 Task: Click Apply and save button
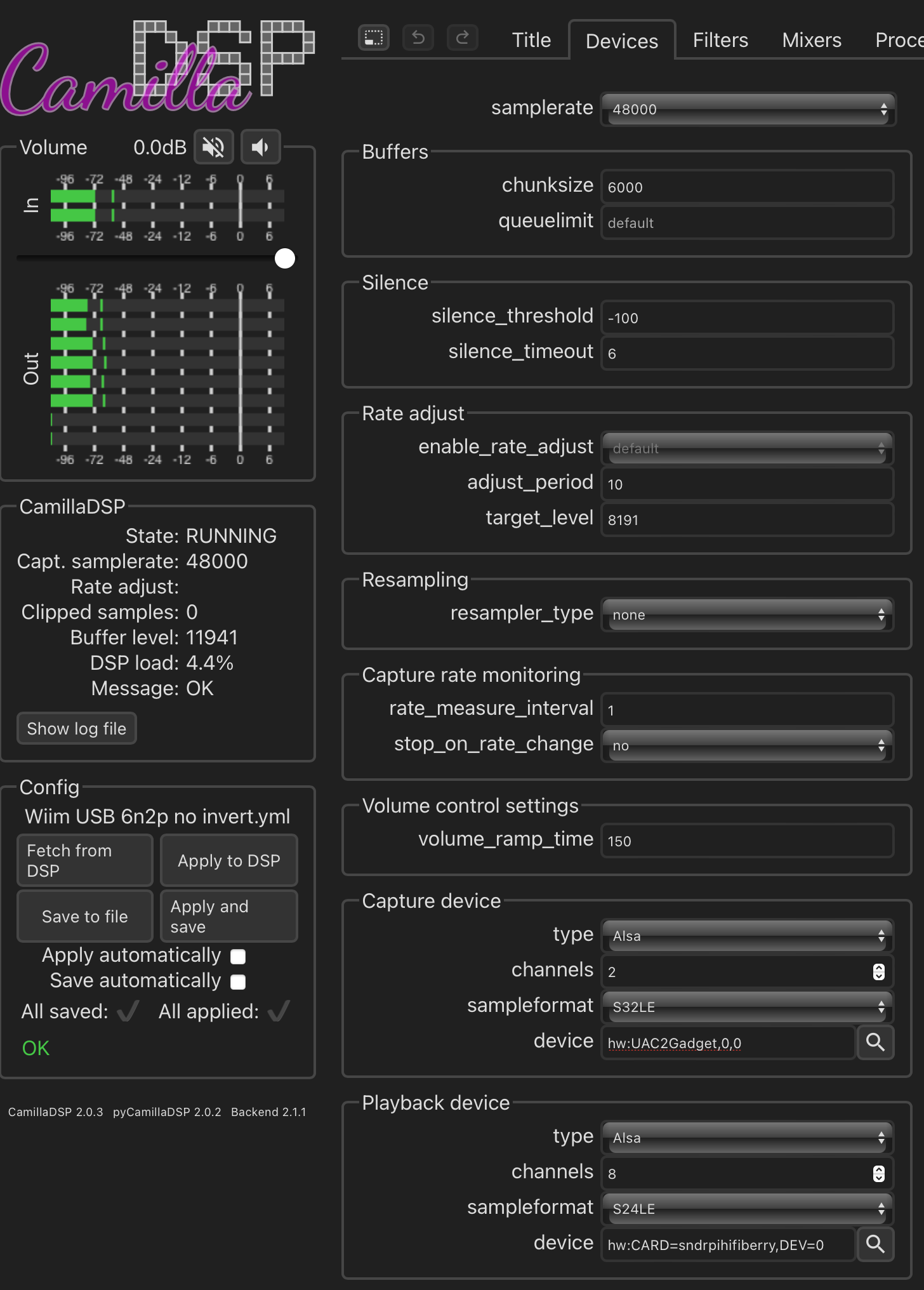pos(229,917)
